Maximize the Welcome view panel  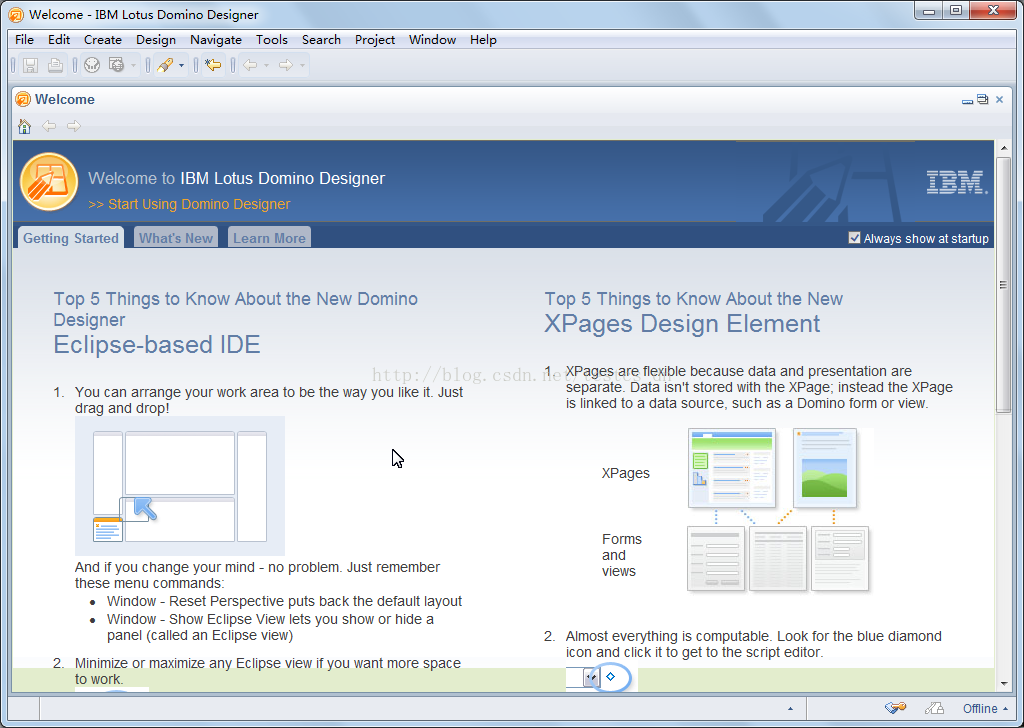point(983,99)
